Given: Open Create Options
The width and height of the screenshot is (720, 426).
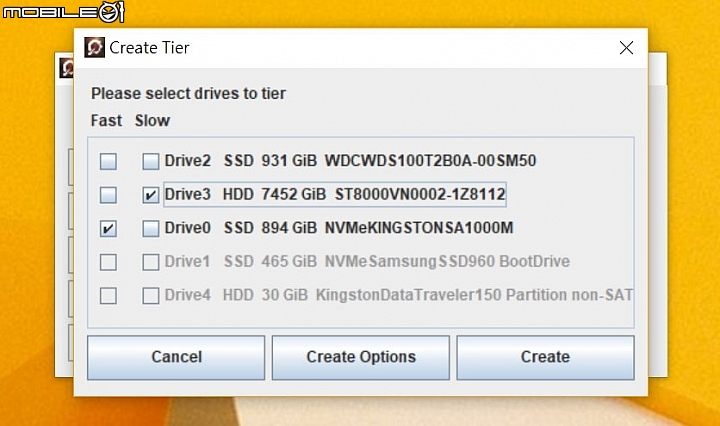Looking at the screenshot, I should coord(361,357).
